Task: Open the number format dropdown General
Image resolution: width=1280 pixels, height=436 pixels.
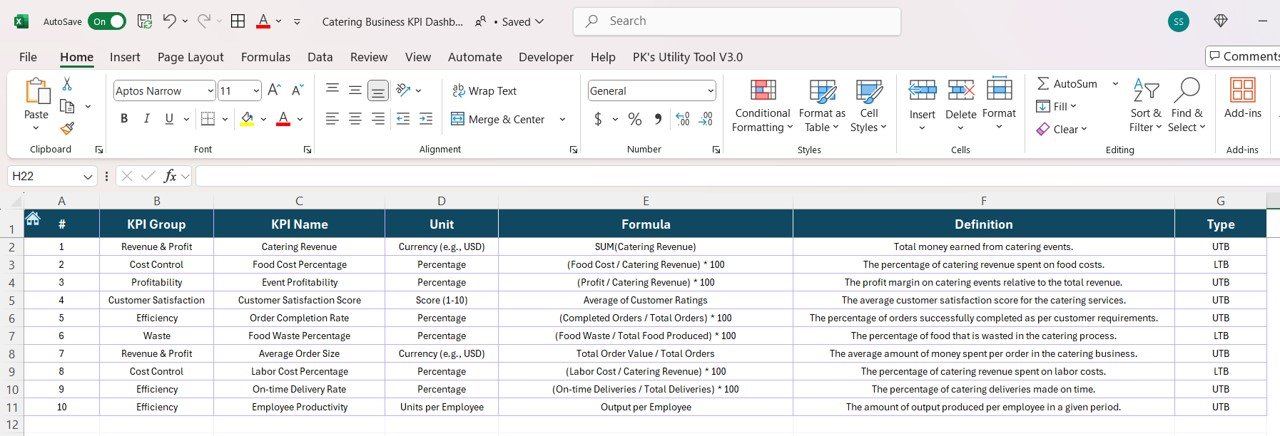Action: 711,91
